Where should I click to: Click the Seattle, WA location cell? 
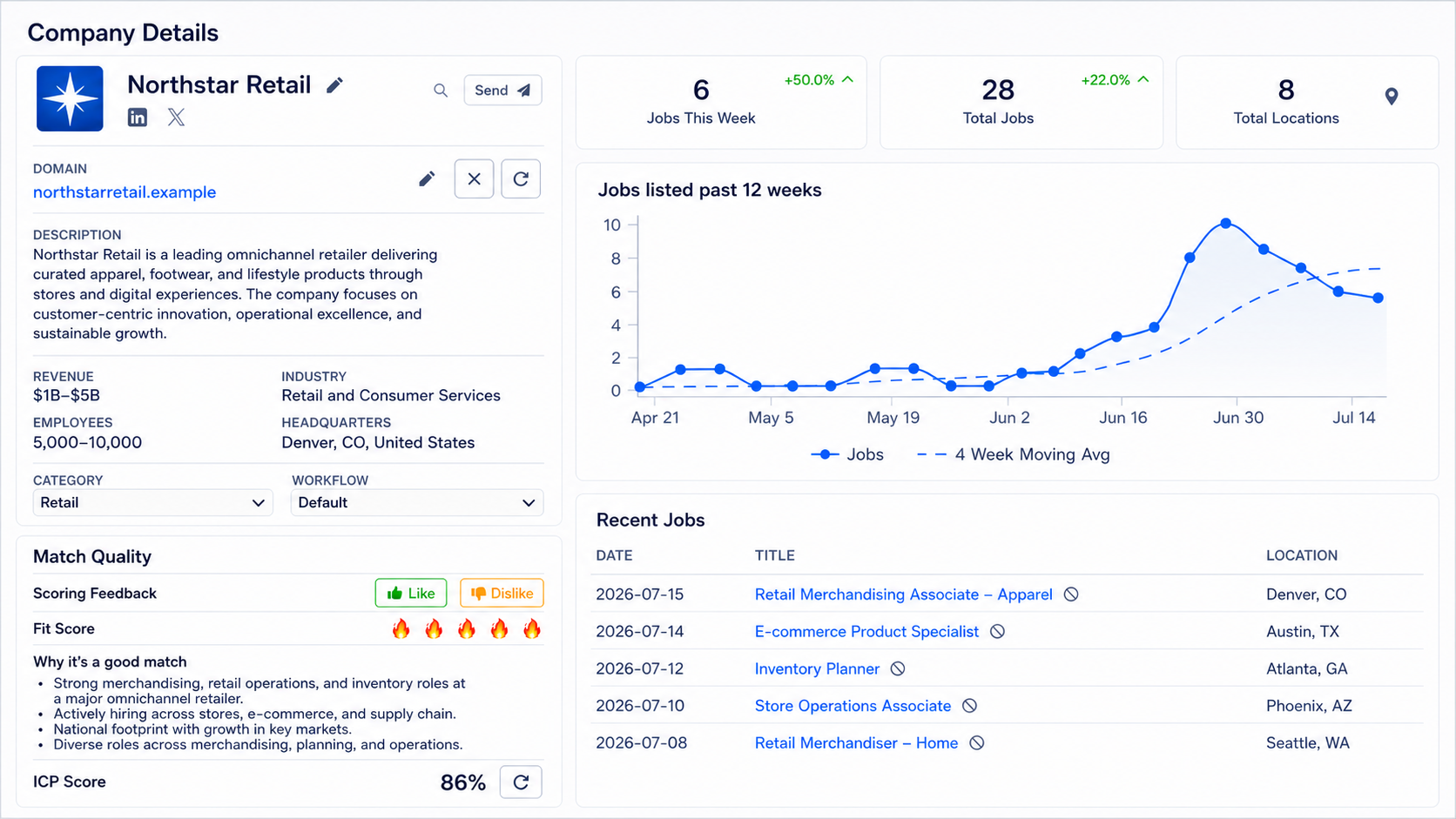(x=1308, y=743)
